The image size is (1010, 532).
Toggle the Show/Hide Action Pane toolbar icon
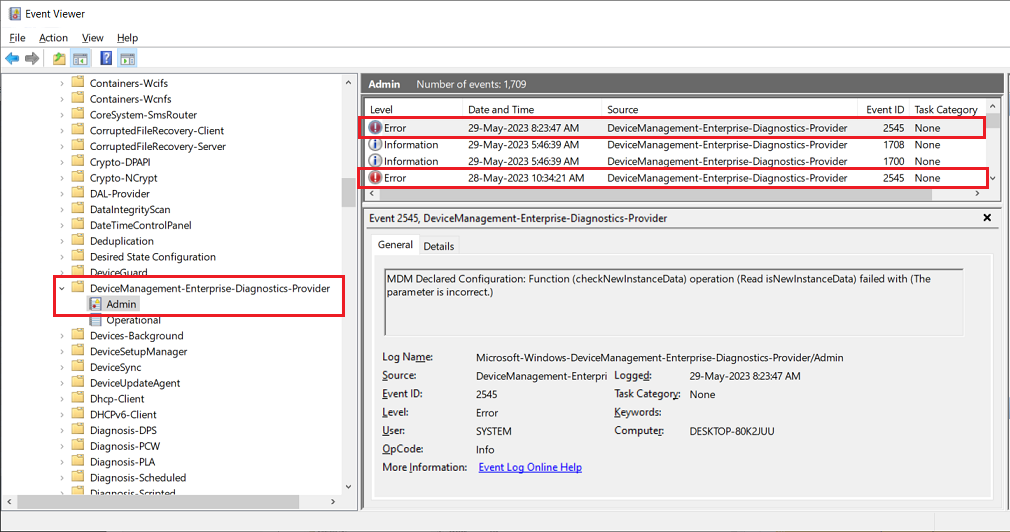point(127,59)
